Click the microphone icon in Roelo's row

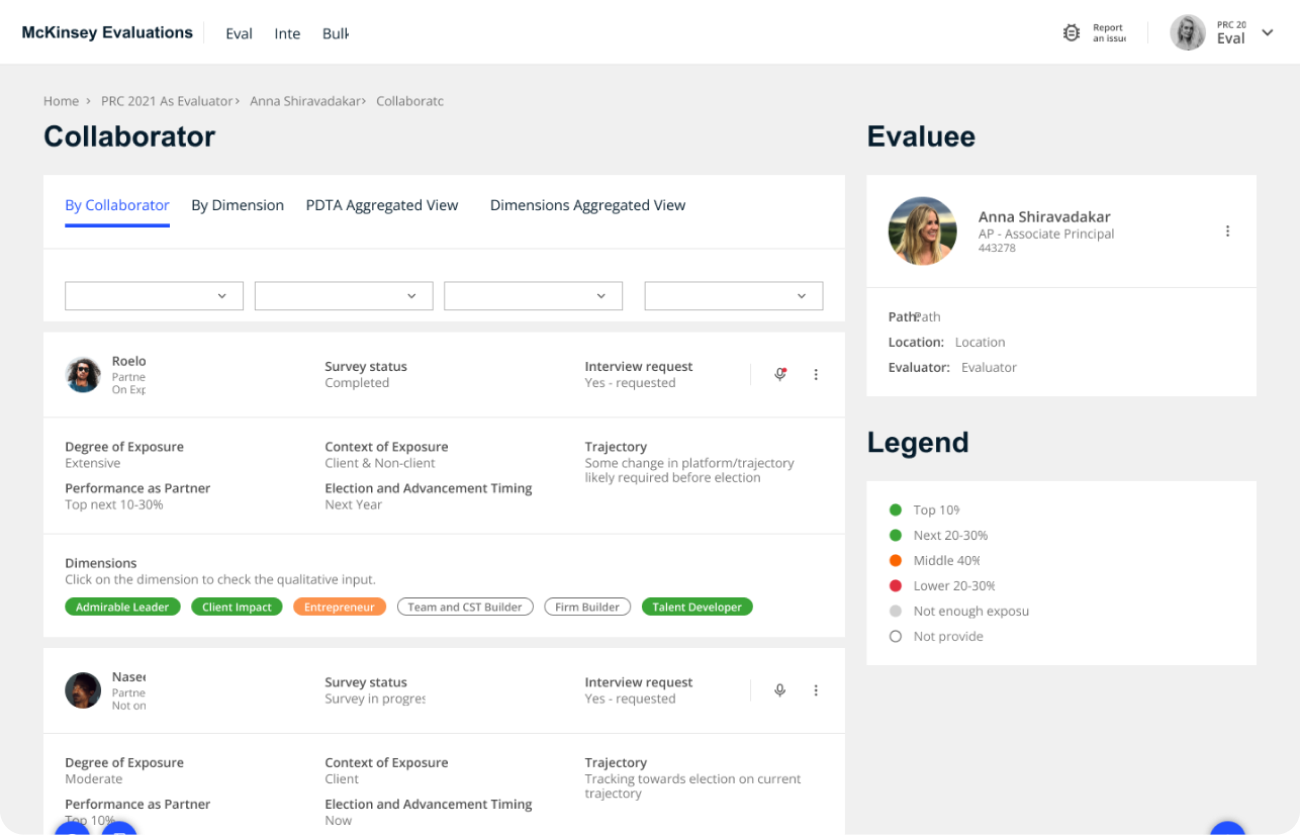click(x=780, y=374)
